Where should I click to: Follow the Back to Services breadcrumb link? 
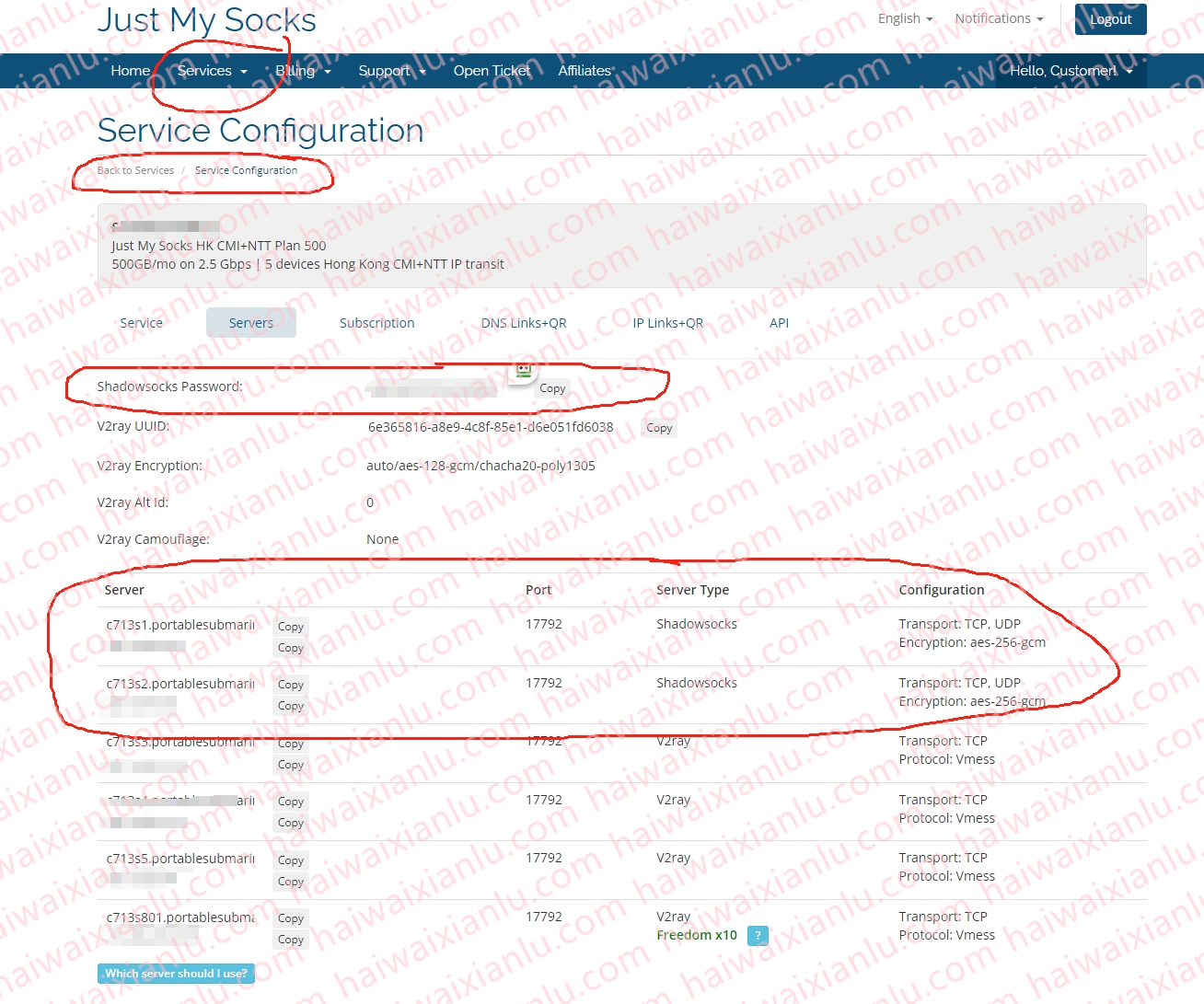pyautogui.click(x=135, y=170)
